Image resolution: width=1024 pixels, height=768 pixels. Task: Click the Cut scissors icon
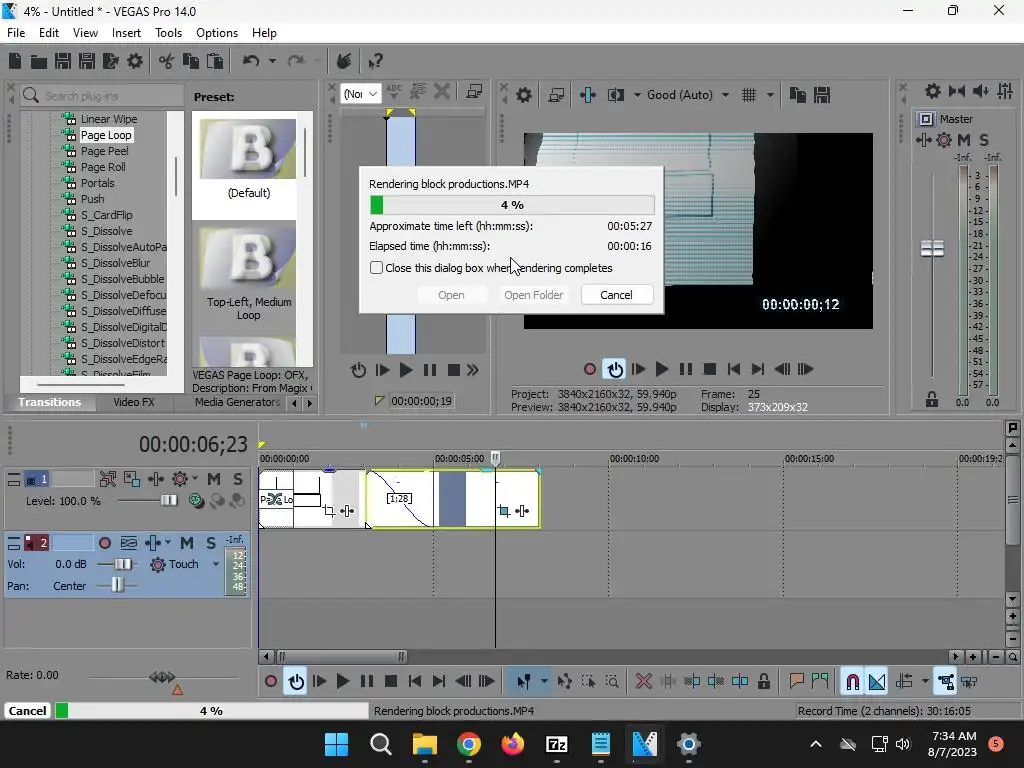click(167, 61)
